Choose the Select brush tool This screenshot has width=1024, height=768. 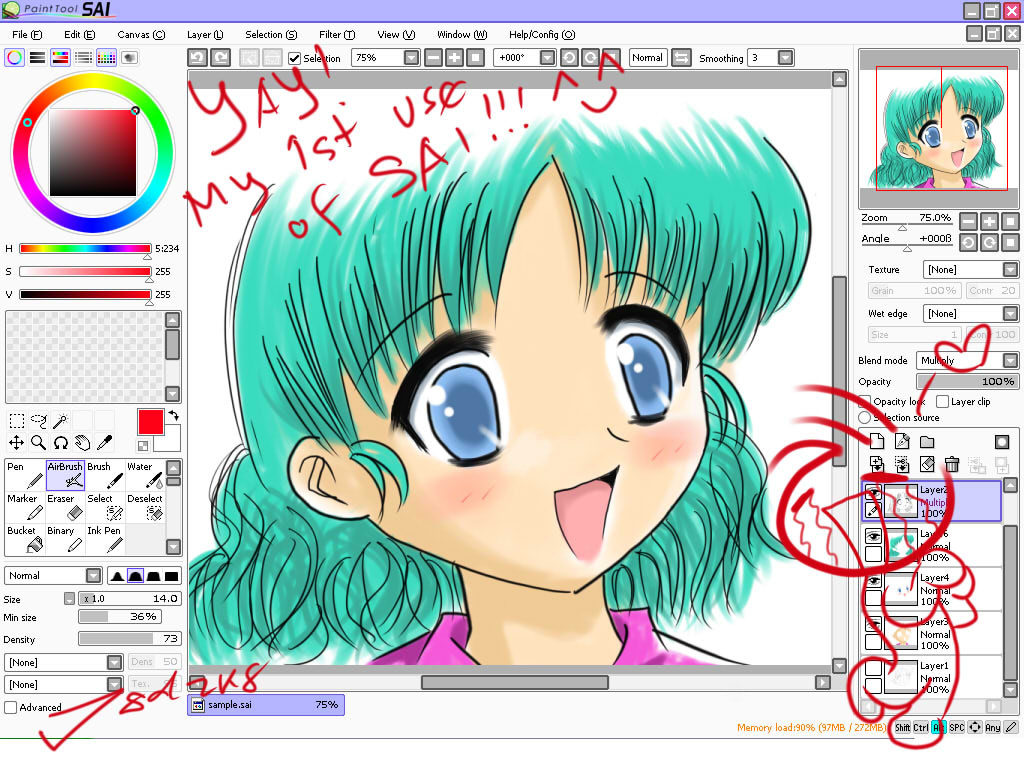tap(104, 507)
